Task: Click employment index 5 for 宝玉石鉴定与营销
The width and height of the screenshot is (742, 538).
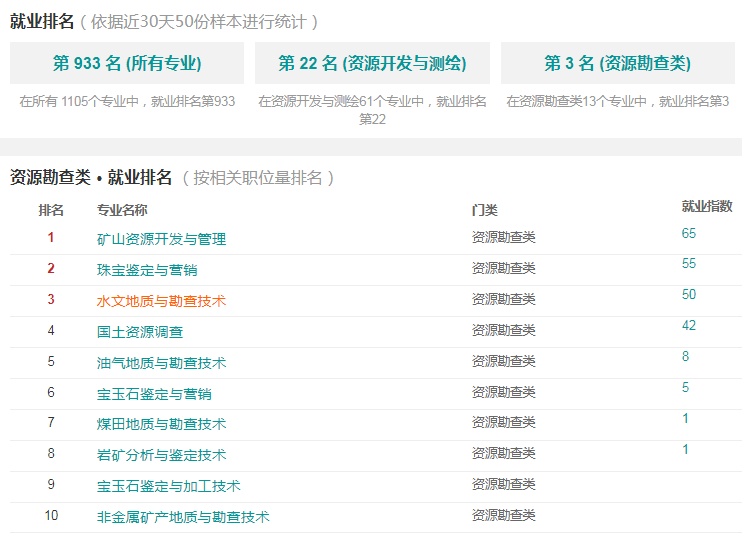Action: click(x=685, y=388)
